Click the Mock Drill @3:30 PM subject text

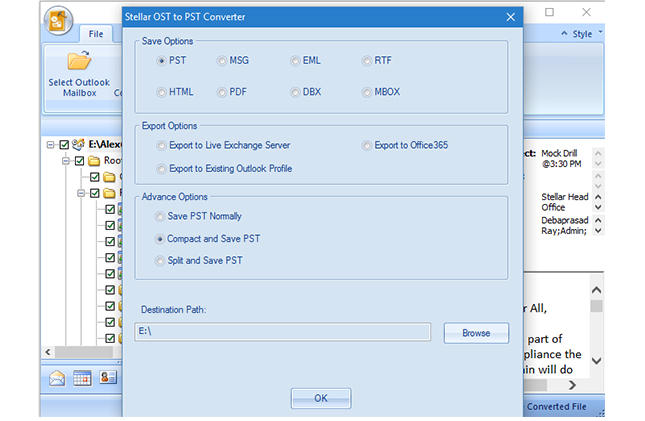[561, 158]
